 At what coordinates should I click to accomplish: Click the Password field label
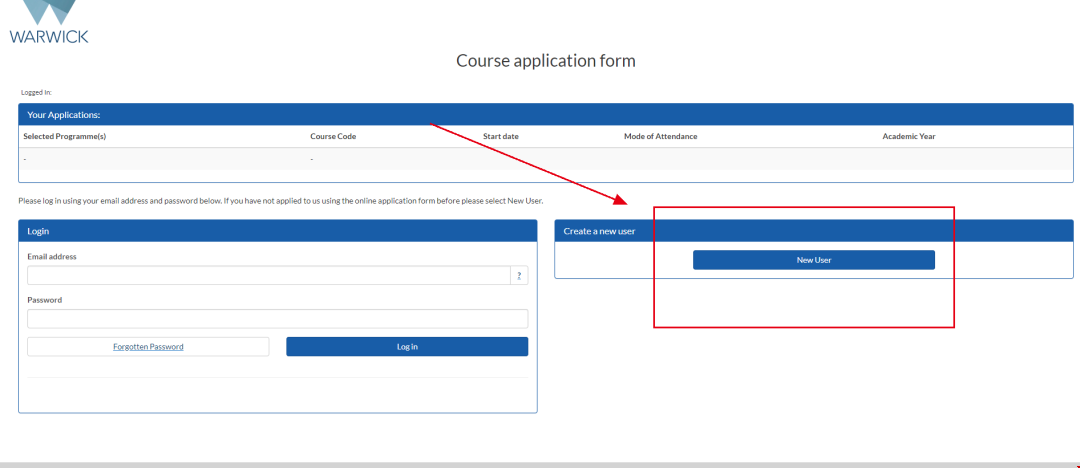[44, 300]
